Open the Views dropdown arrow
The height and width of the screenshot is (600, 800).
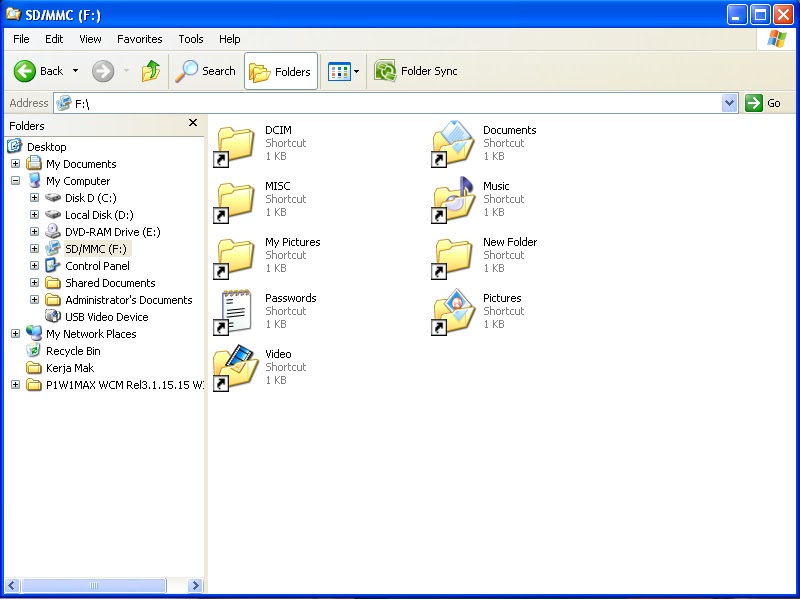(354, 71)
